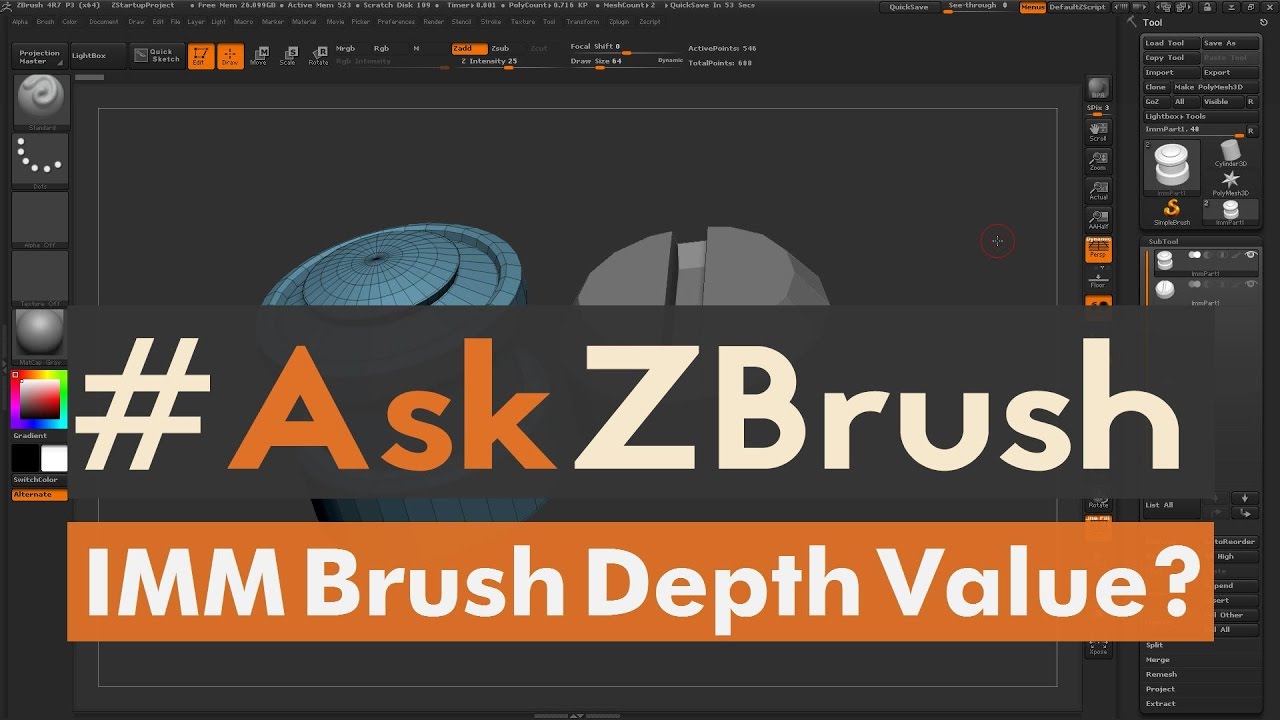Enable Zadd mode
1280x720 pixels.
469,49
